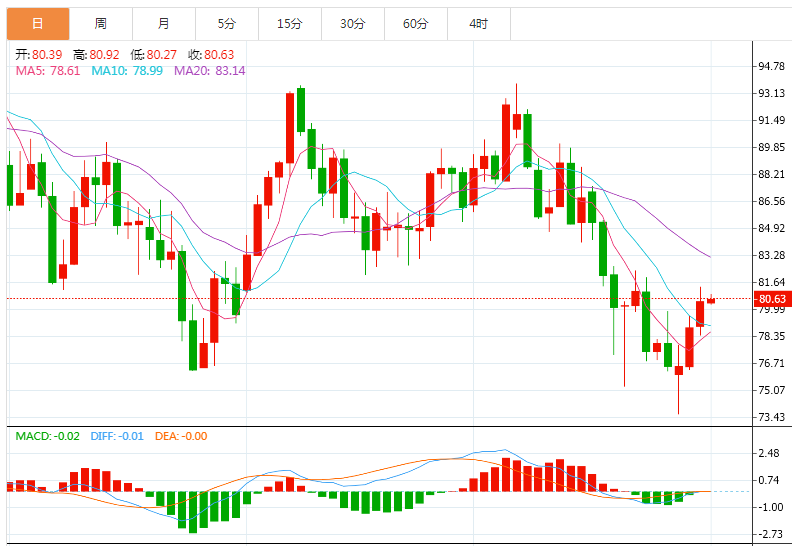The image size is (792, 546).
Task: Click the MA10: 78.99 indicator label
Action: (127, 71)
